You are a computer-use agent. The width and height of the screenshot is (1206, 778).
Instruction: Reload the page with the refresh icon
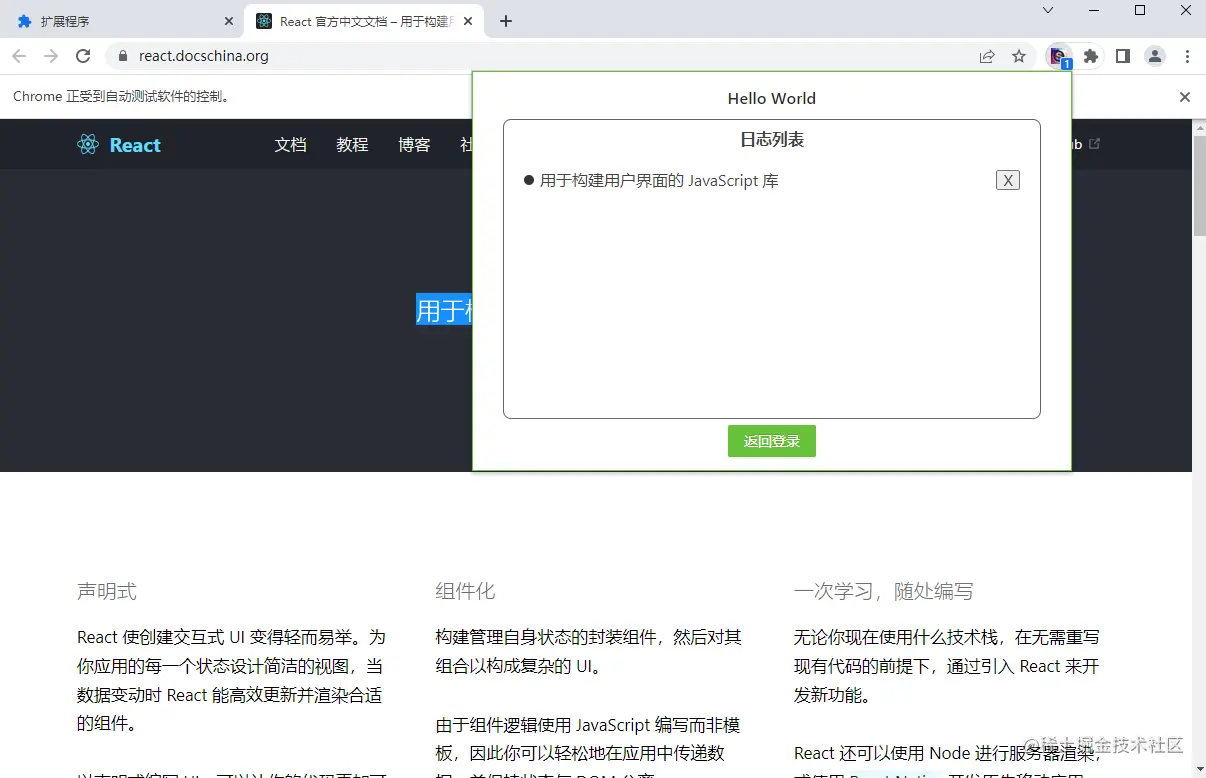click(83, 56)
